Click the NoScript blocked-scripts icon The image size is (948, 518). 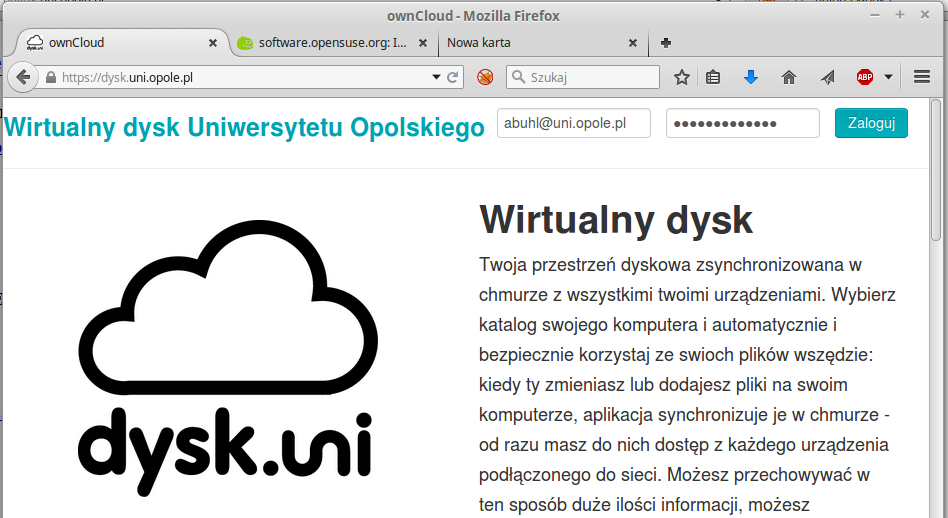[x=485, y=77]
